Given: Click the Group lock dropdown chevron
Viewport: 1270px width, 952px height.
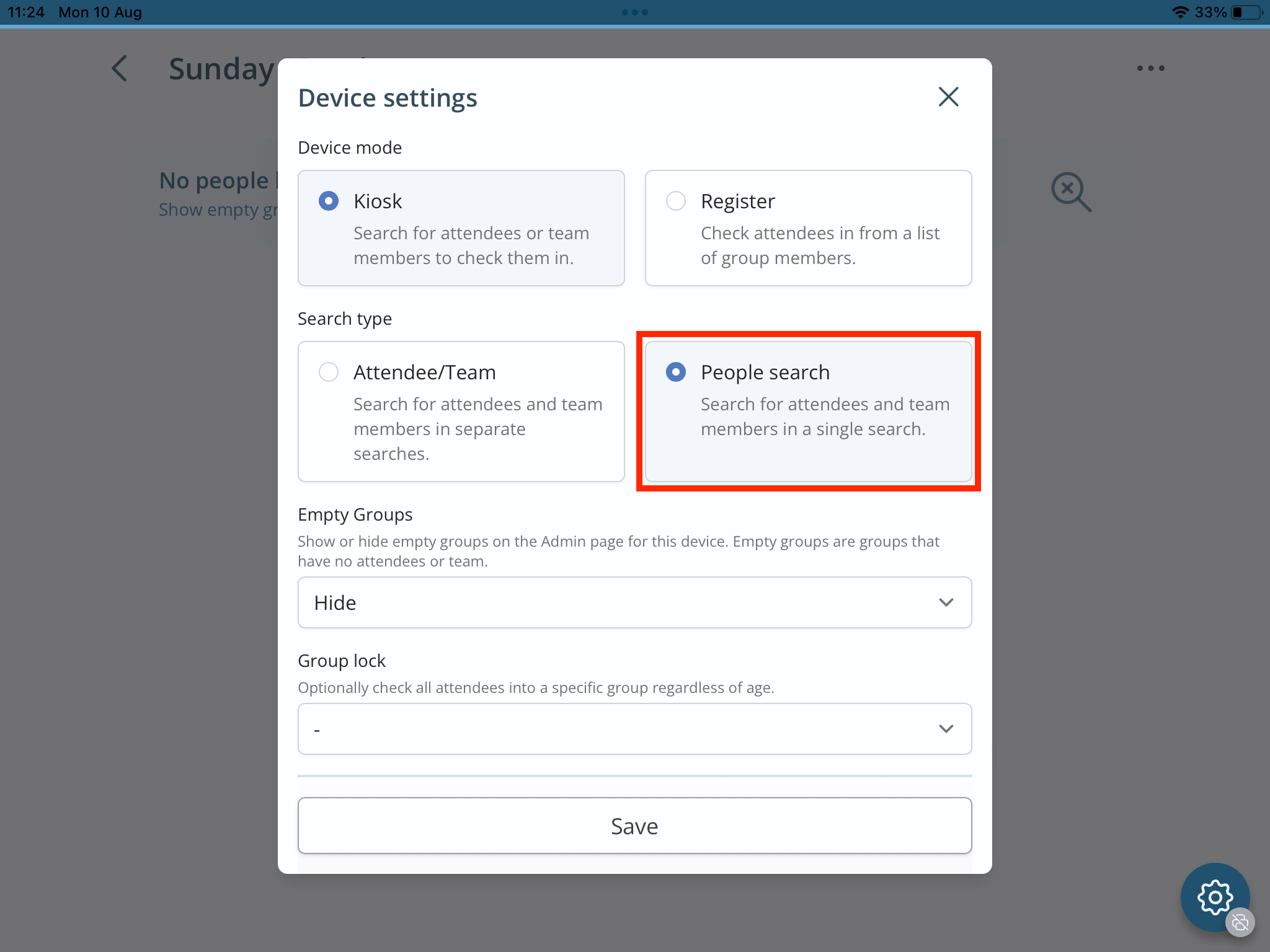Looking at the screenshot, I should click(x=946, y=729).
